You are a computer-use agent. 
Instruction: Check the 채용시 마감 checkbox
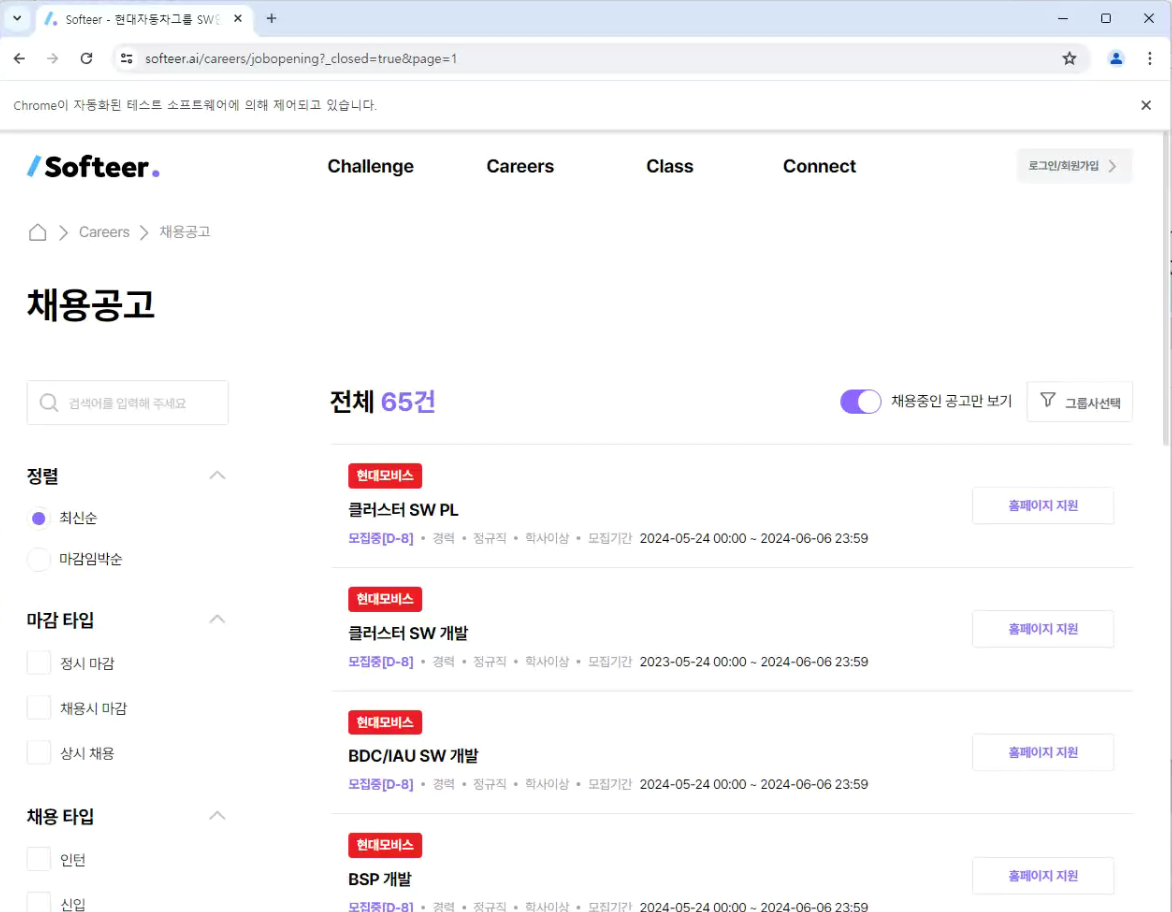(x=39, y=708)
